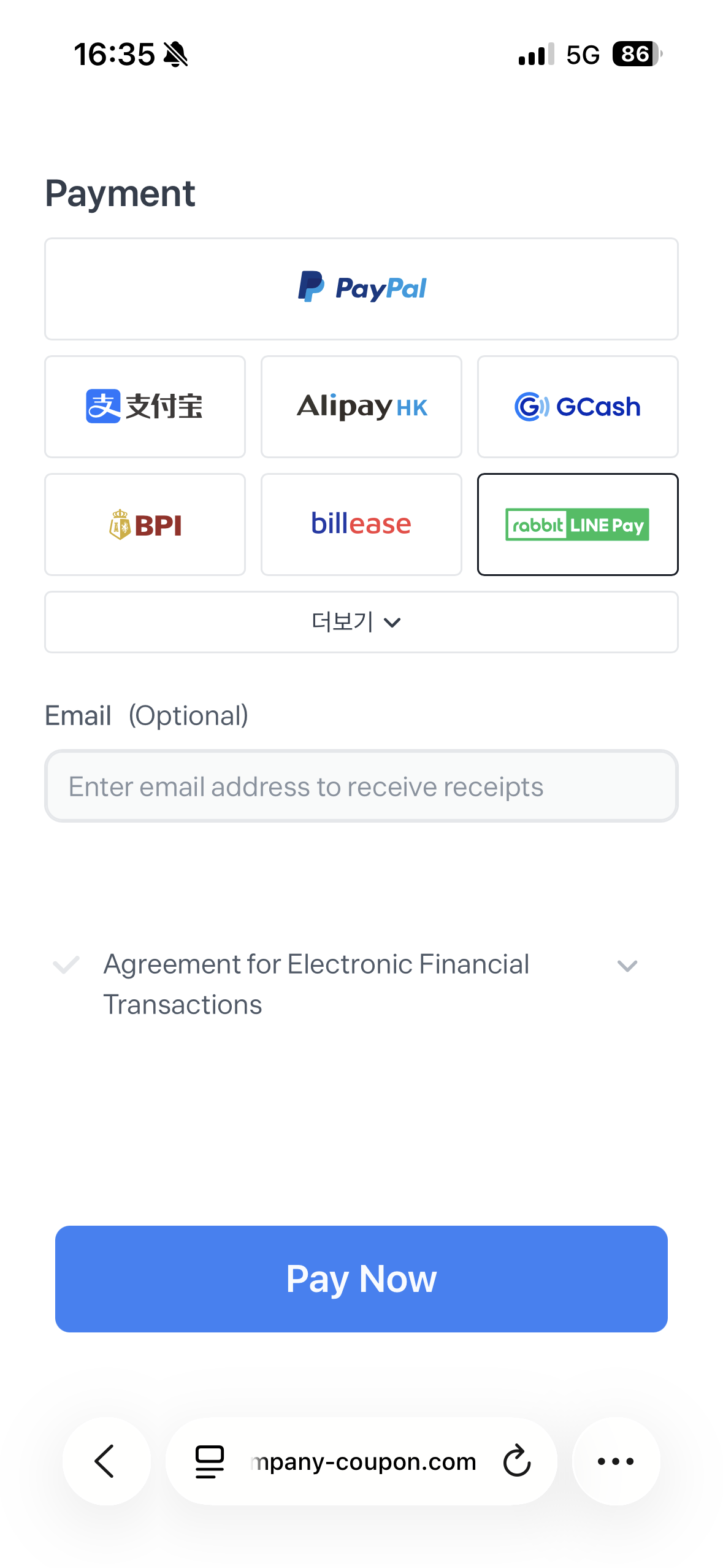723x1568 pixels.
Task: Tap the company-coupon.com address text
Action: point(363,1462)
